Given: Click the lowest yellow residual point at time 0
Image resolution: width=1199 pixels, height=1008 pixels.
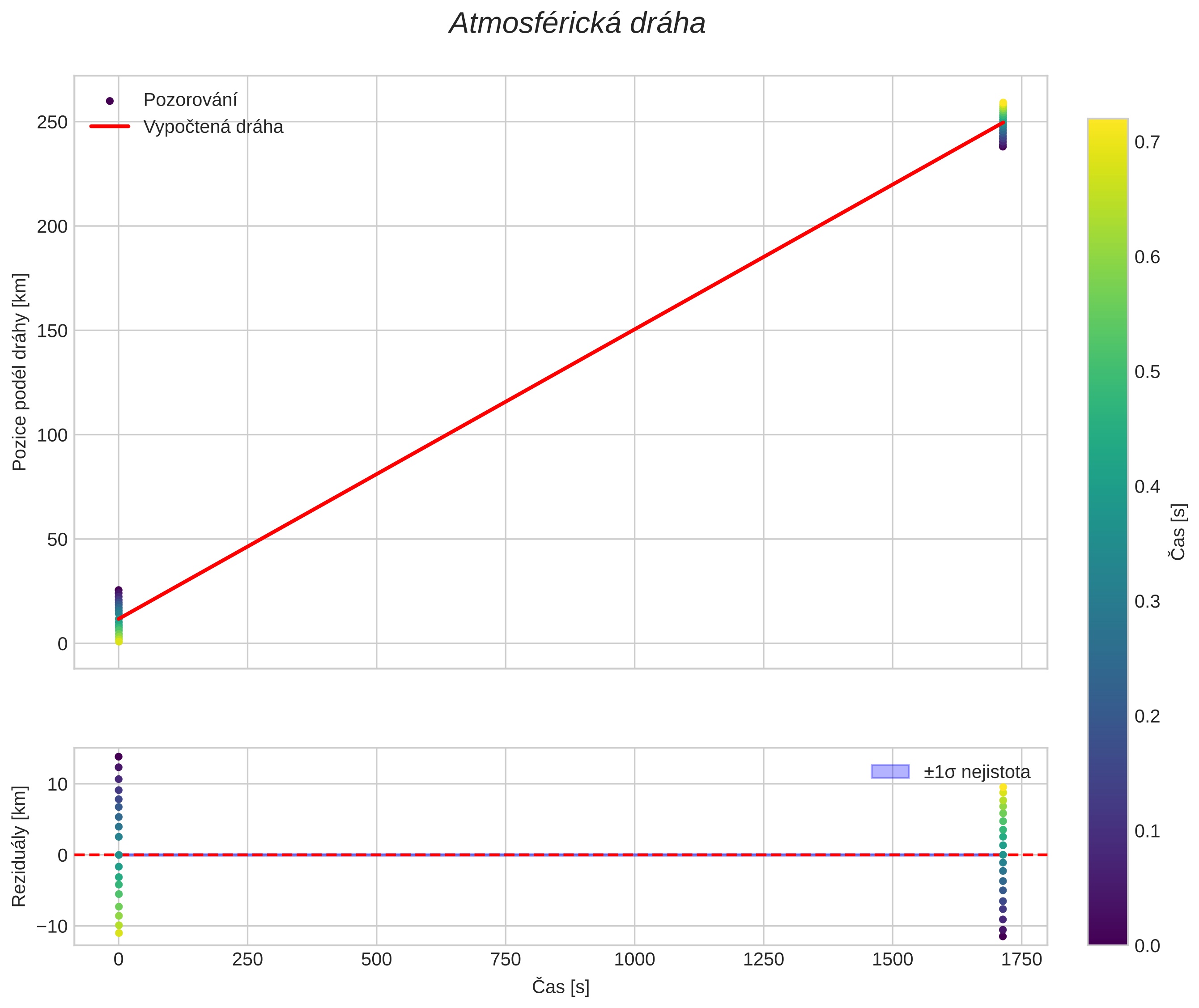Looking at the screenshot, I should click(118, 932).
